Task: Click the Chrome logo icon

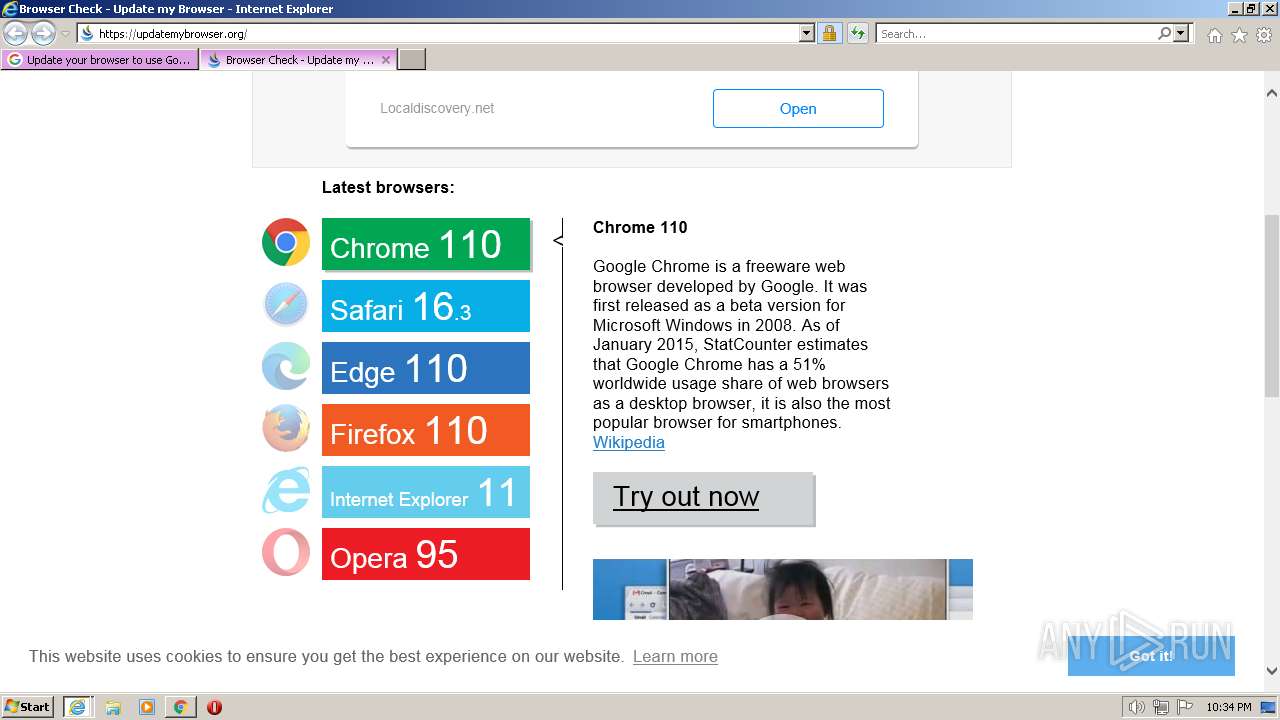Action: 286,242
